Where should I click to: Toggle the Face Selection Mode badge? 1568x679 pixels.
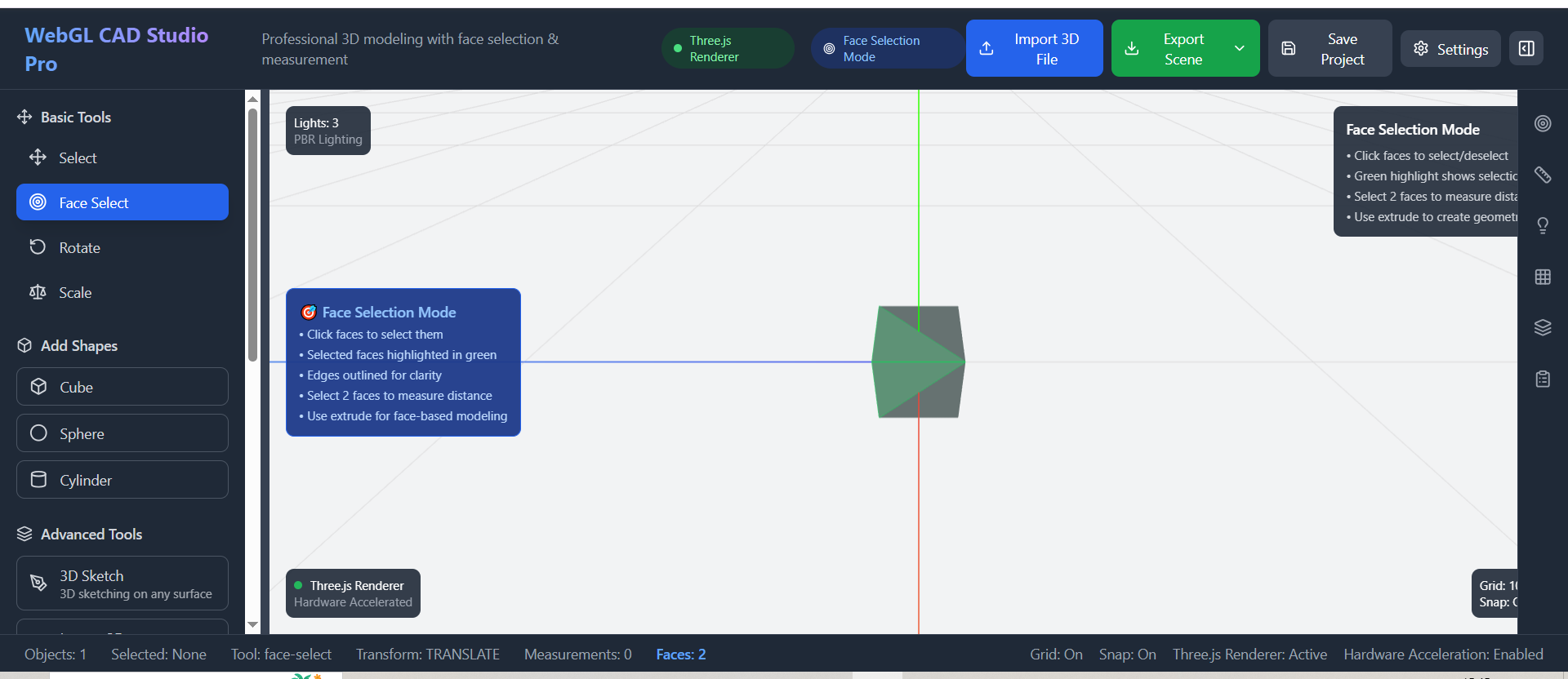click(x=886, y=48)
